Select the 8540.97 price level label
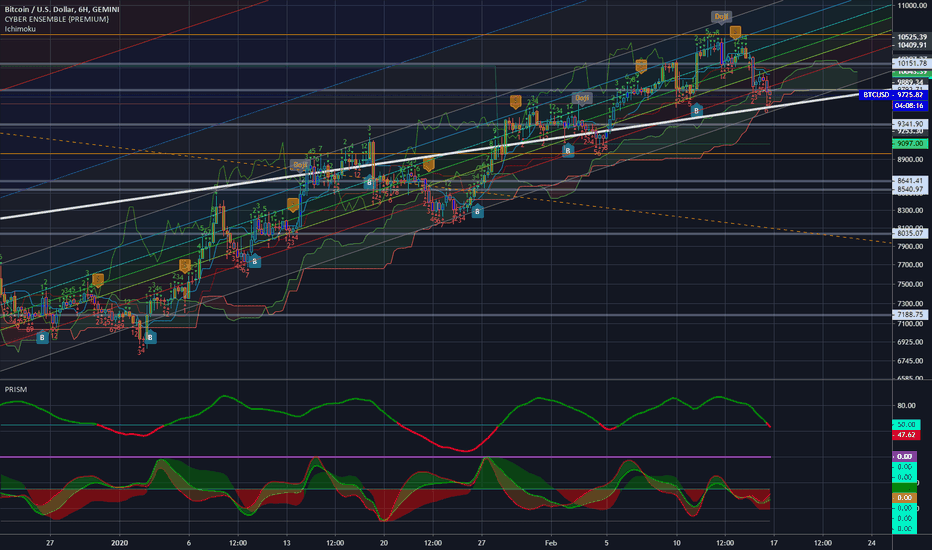The image size is (932, 550). pyautogui.click(x=911, y=189)
